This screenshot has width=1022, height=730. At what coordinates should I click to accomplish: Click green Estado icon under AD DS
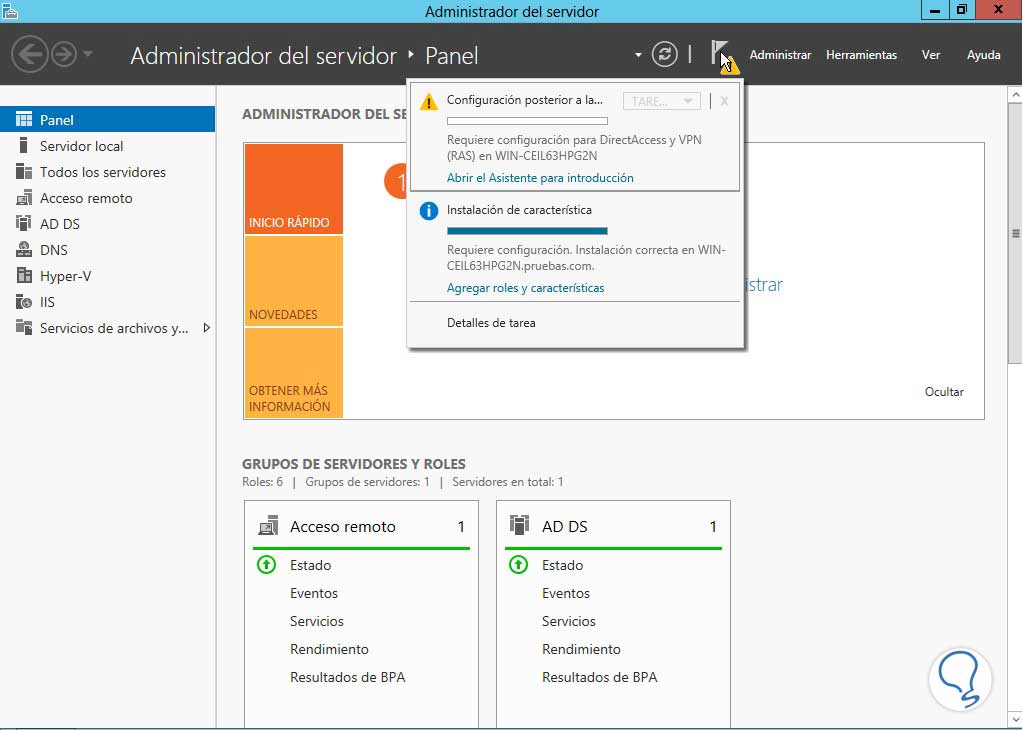518,564
